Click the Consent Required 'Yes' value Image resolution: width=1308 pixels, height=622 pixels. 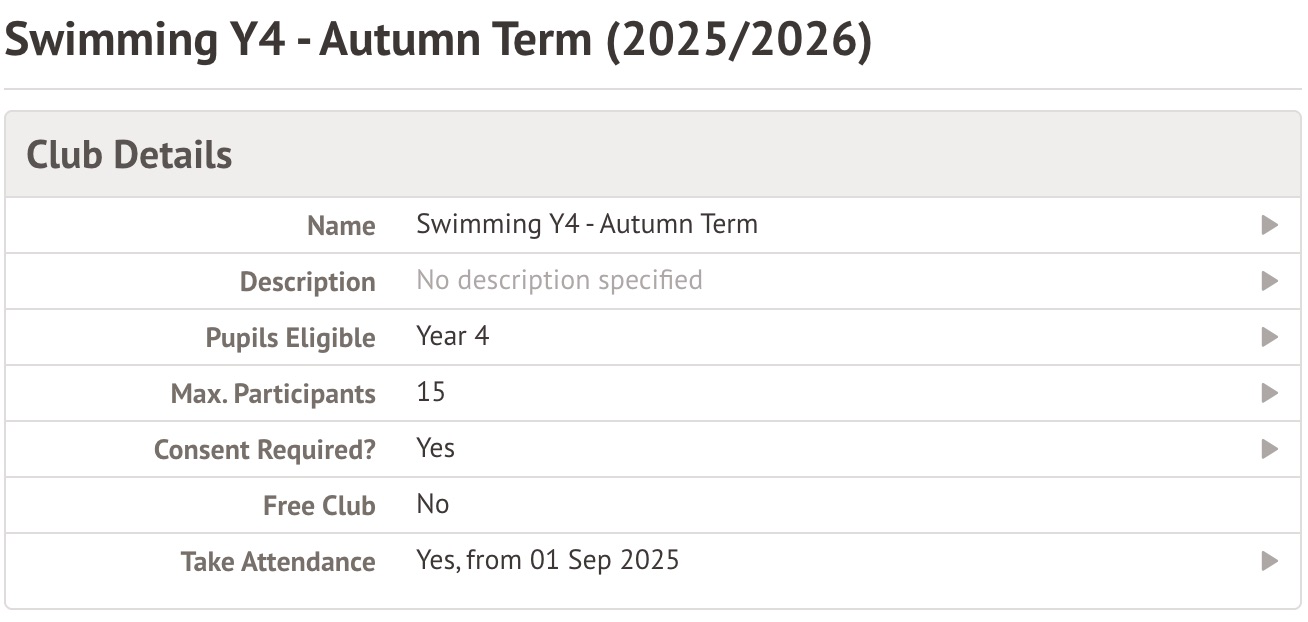(435, 448)
